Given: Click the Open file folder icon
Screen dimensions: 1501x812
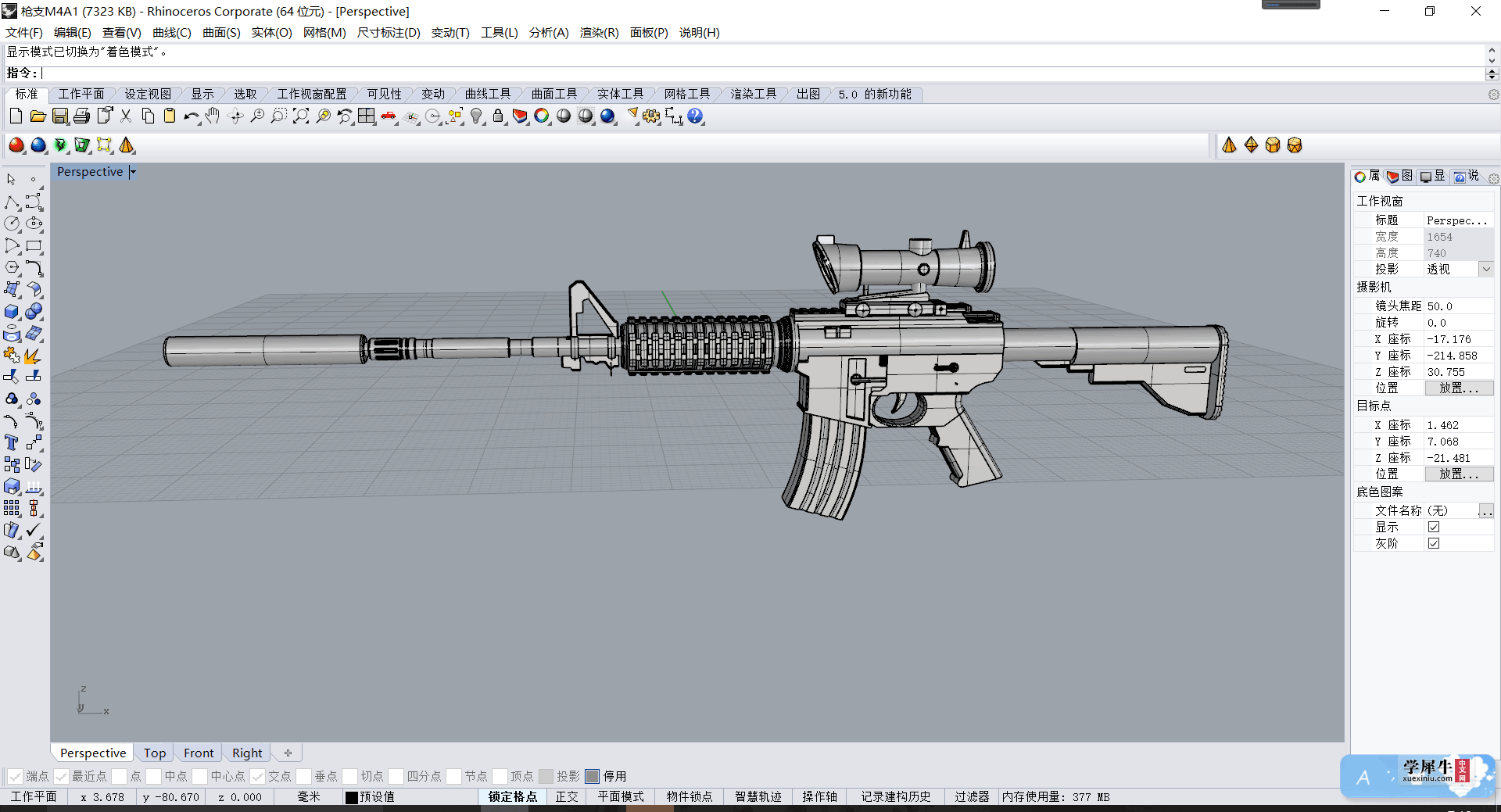Looking at the screenshot, I should [x=38, y=116].
